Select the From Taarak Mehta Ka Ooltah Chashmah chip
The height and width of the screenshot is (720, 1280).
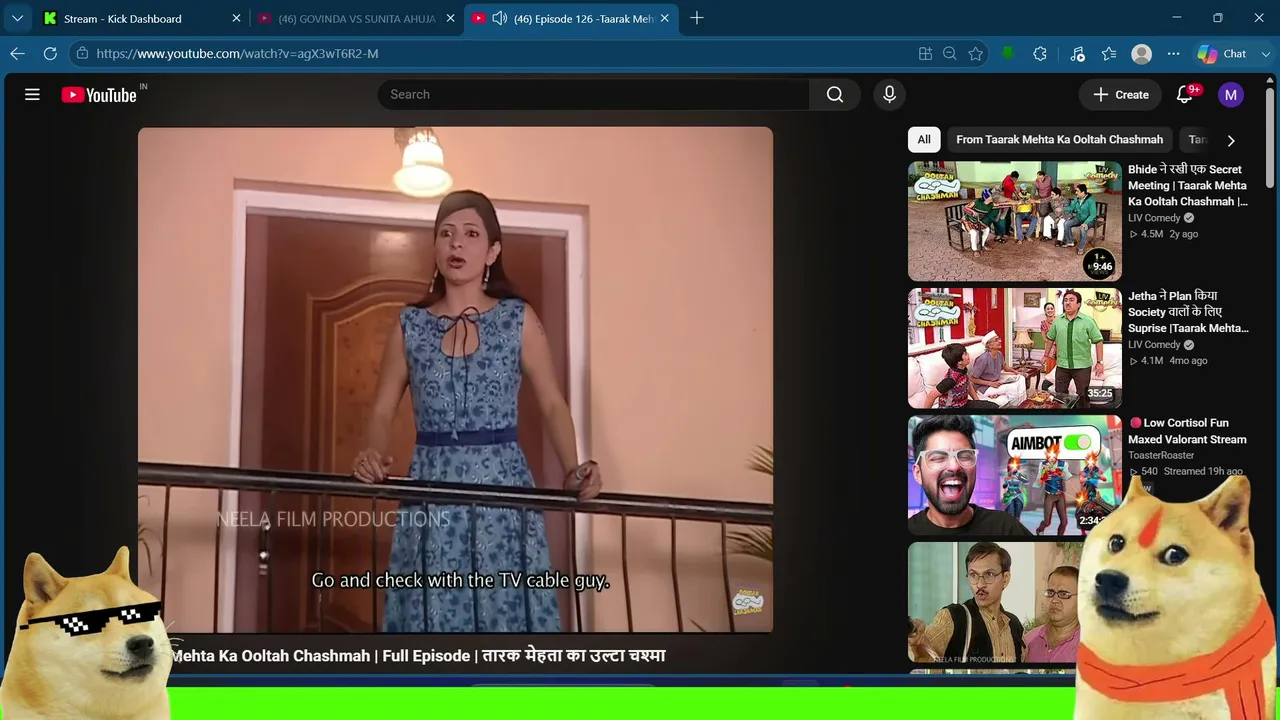[x=1059, y=140]
